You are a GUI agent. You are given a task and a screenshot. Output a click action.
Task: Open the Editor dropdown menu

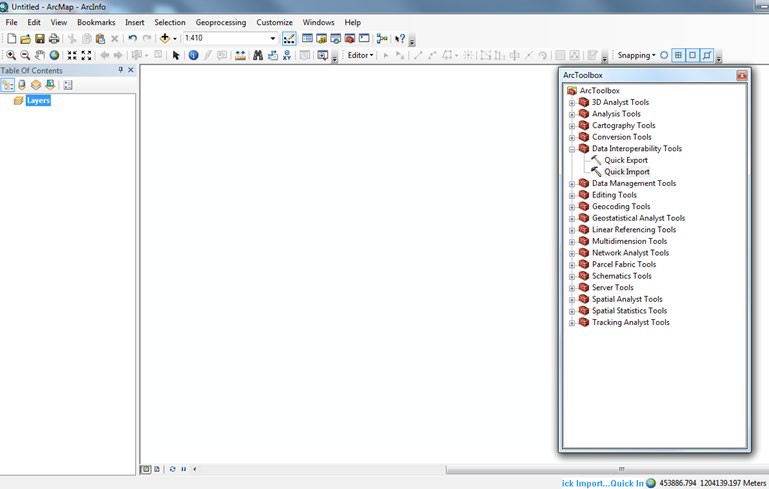pyautogui.click(x=360, y=55)
